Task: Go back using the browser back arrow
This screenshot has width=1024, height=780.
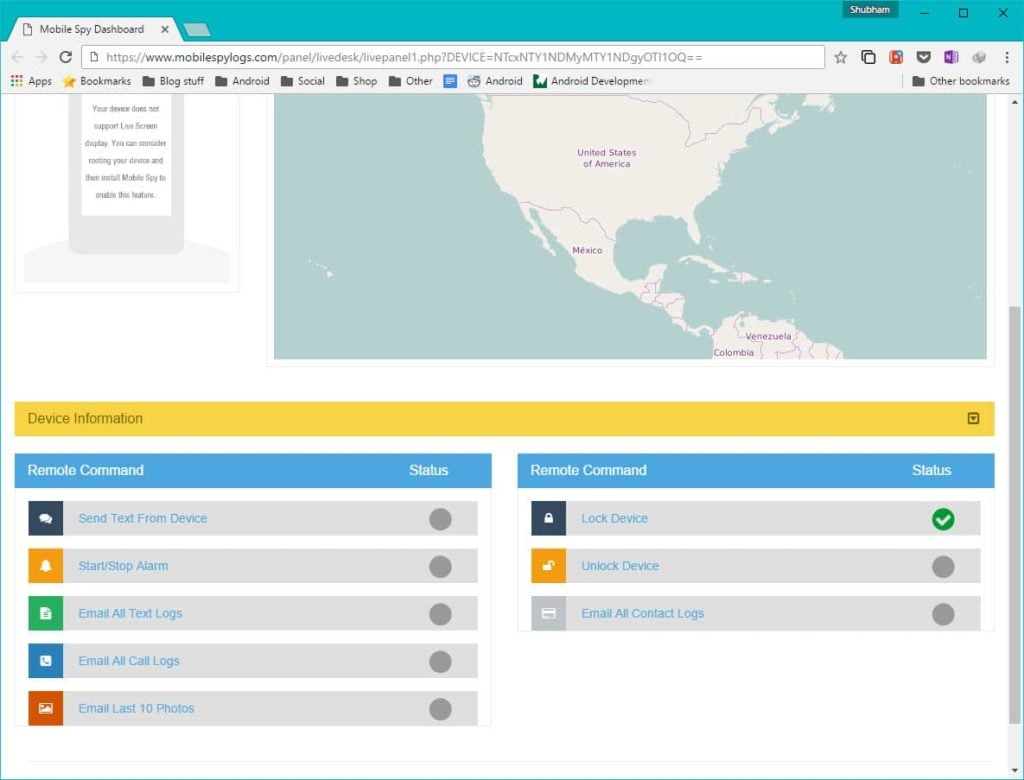Action: [18, 57]
